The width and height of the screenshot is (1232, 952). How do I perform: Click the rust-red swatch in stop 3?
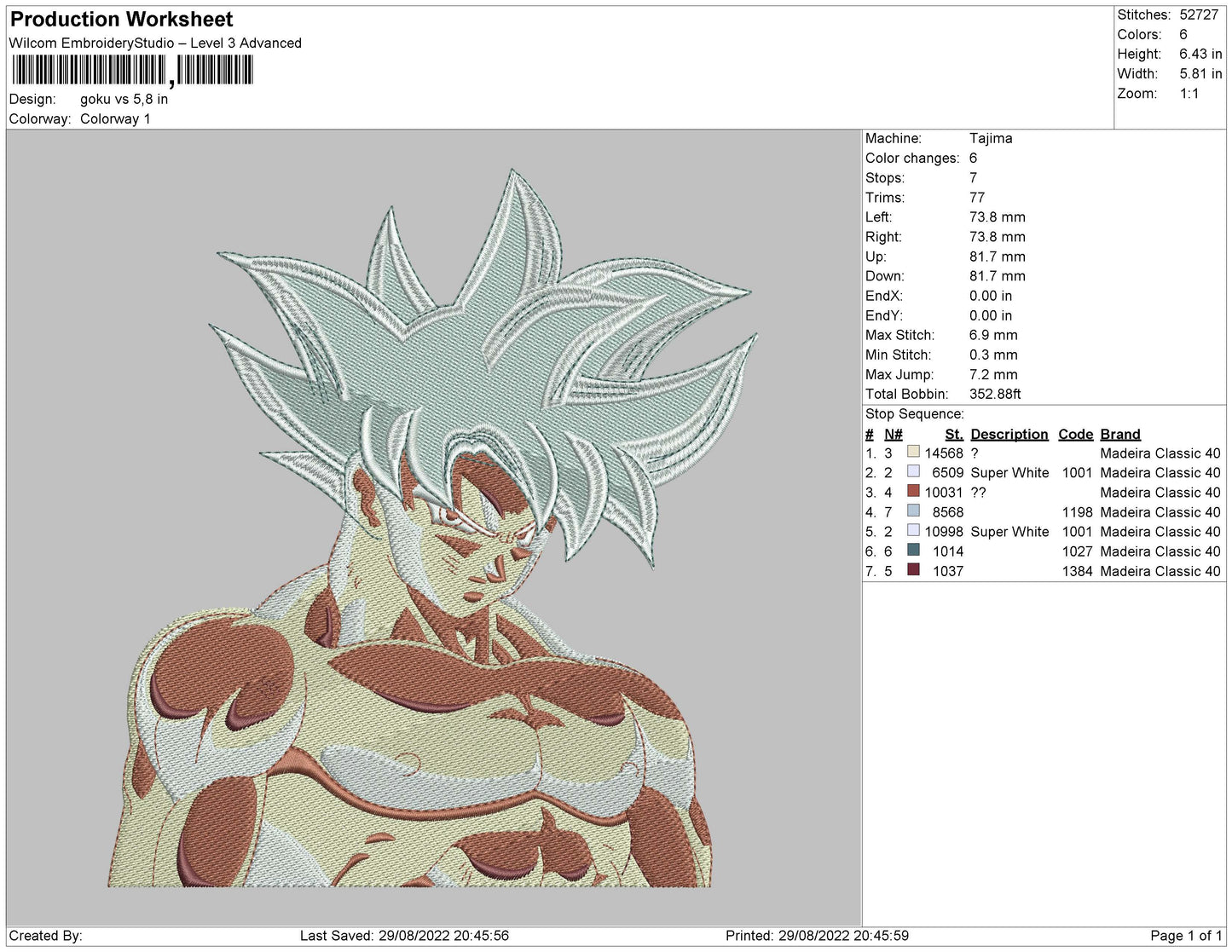[914, 491]
